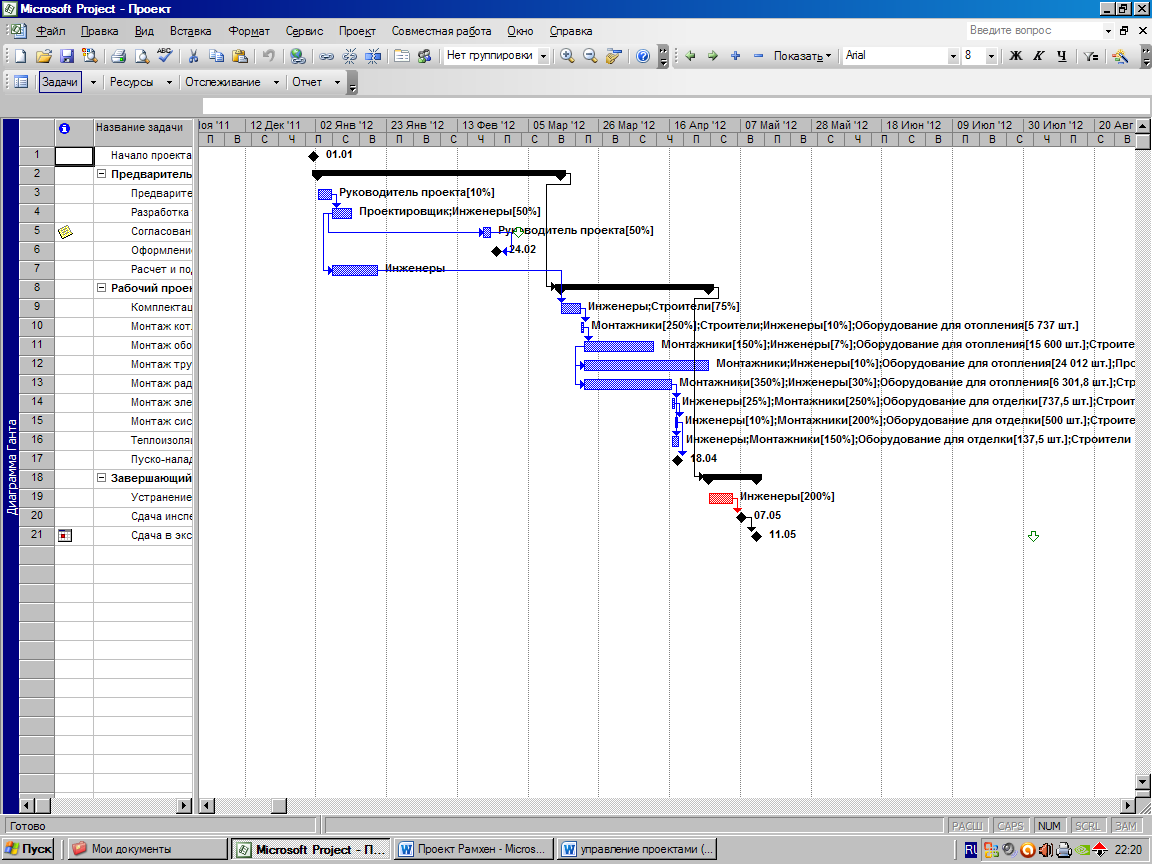
Task: Copy selection with copy icon
Action: 216,56
